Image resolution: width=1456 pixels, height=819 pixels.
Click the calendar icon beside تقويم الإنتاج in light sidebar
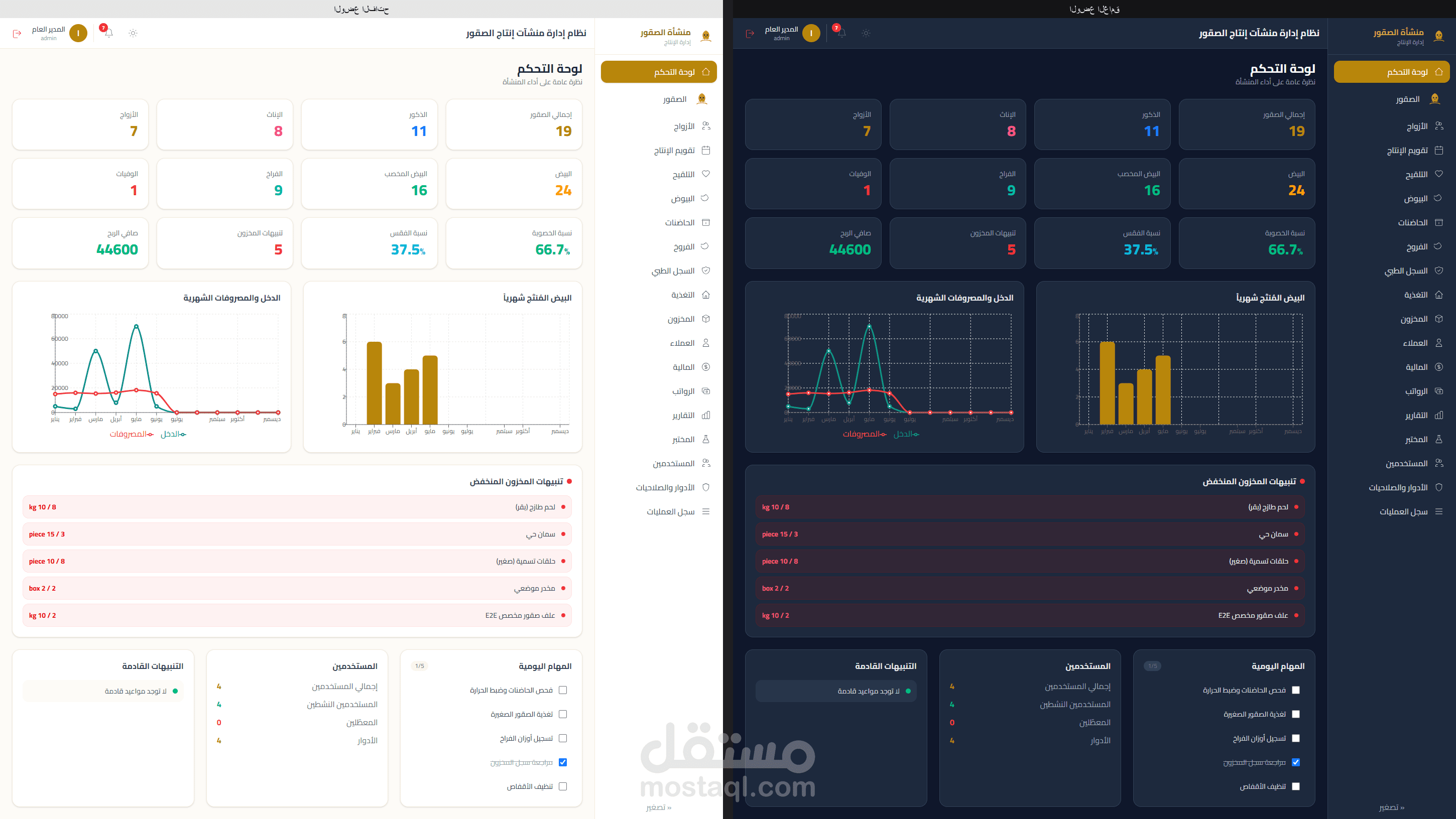705,150
